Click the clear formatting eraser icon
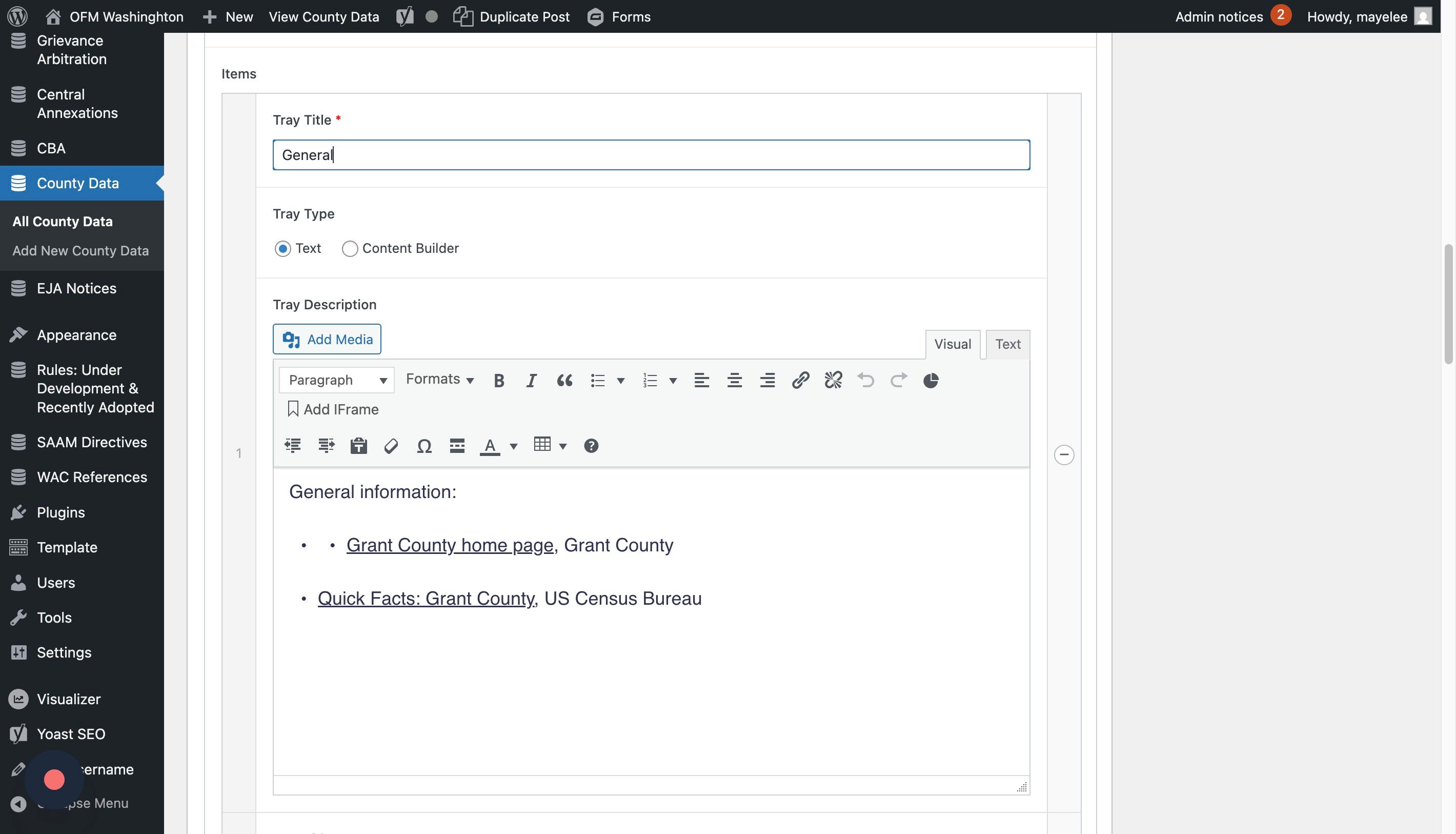The height and width of the screenshot is (834, 1456). tap(391, 446)
